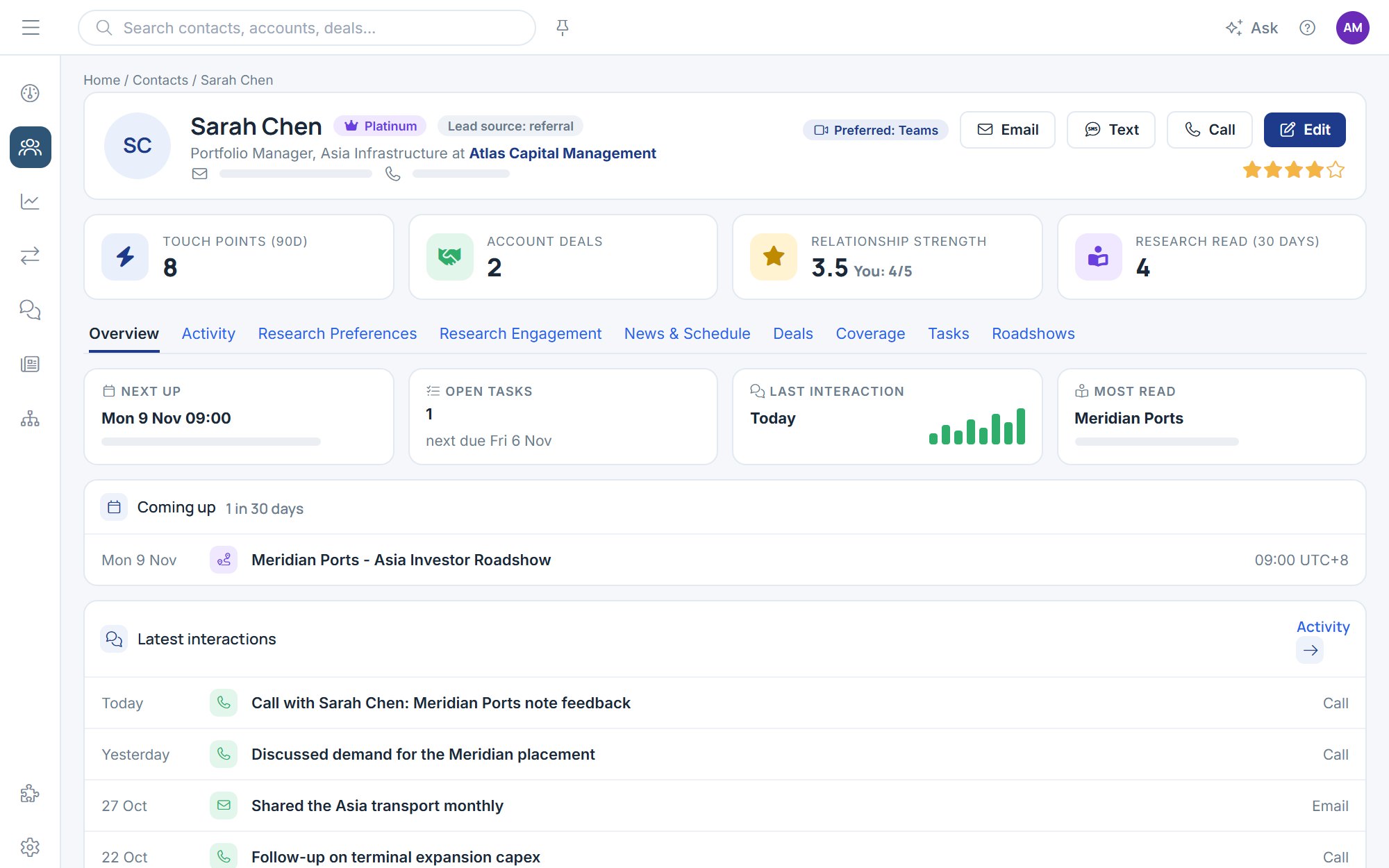
Task: Click the Contacts breadcrumb link
Action: pyautogui.click(x=160, y=80)
